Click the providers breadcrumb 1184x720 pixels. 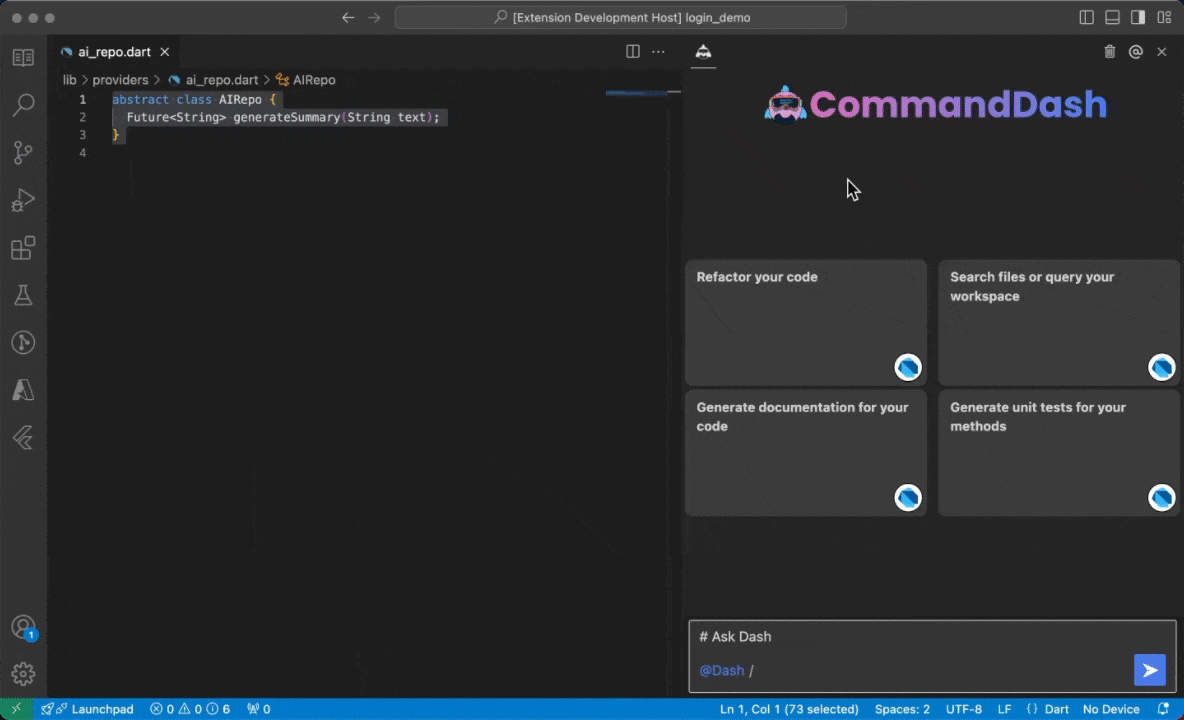120,79
